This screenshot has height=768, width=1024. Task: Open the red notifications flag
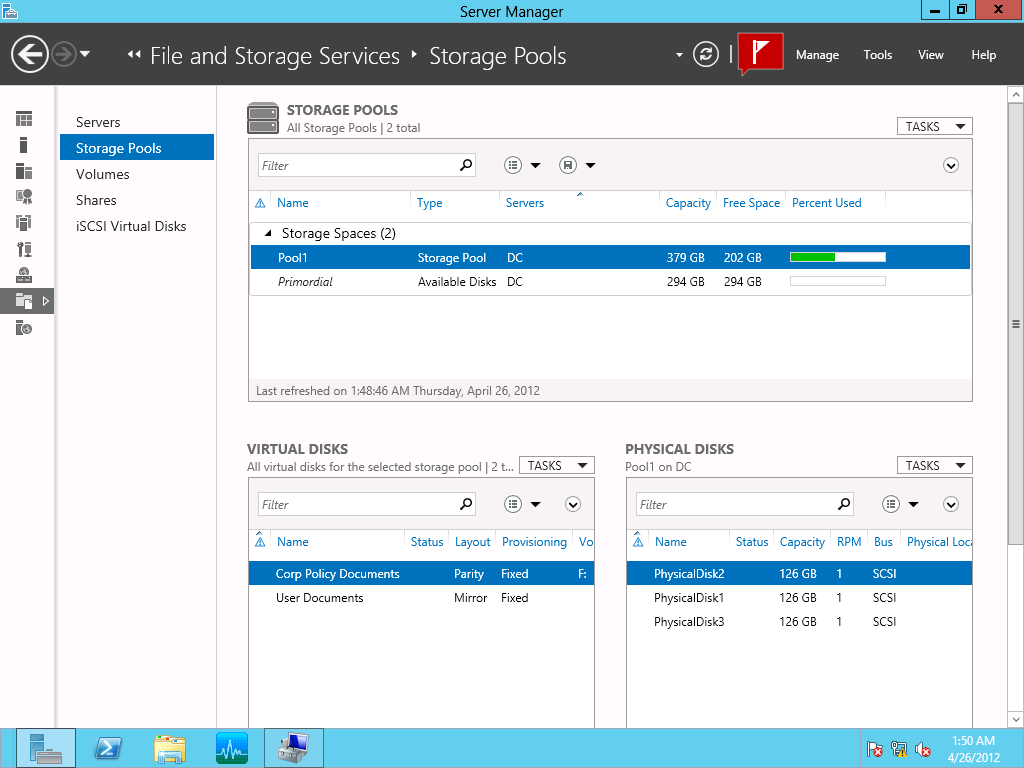click(761, 53)
